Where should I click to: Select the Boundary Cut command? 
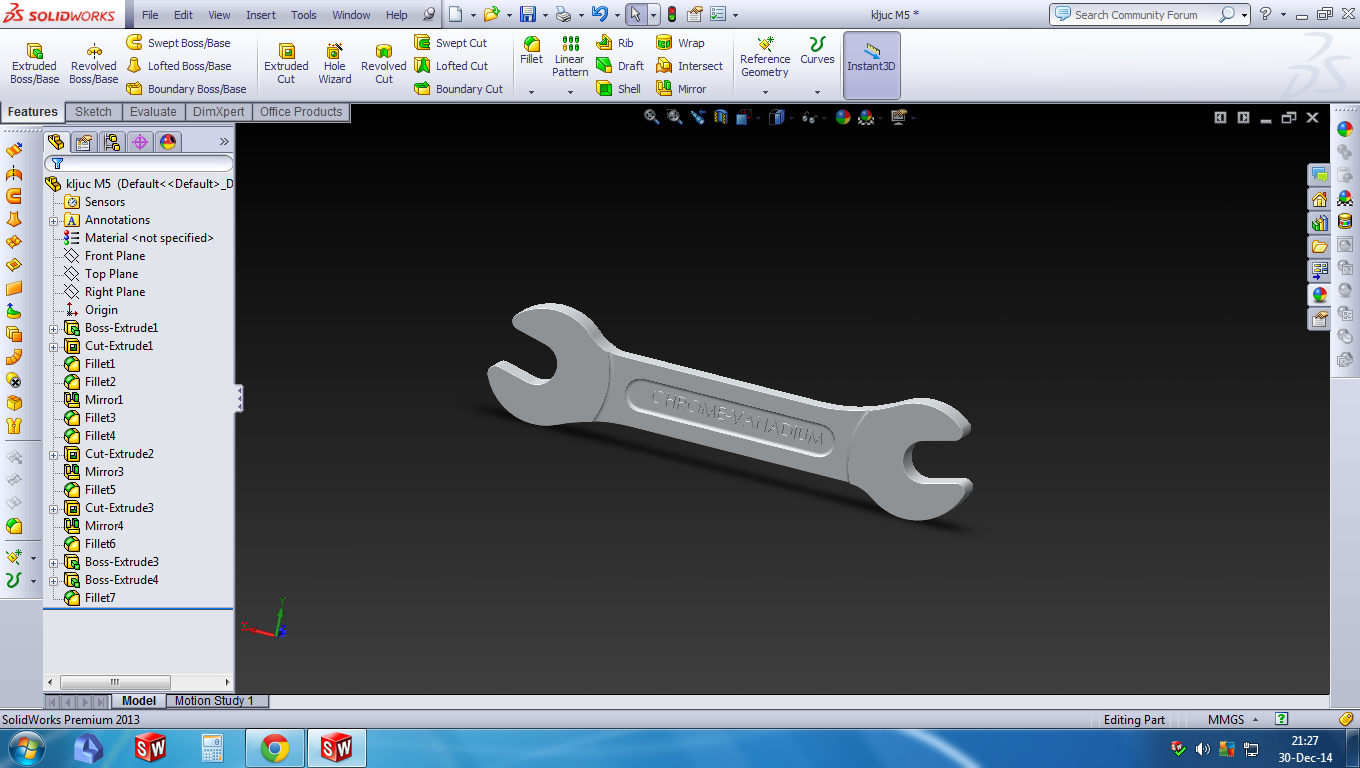pyautogui.click(x=459, y=89)
